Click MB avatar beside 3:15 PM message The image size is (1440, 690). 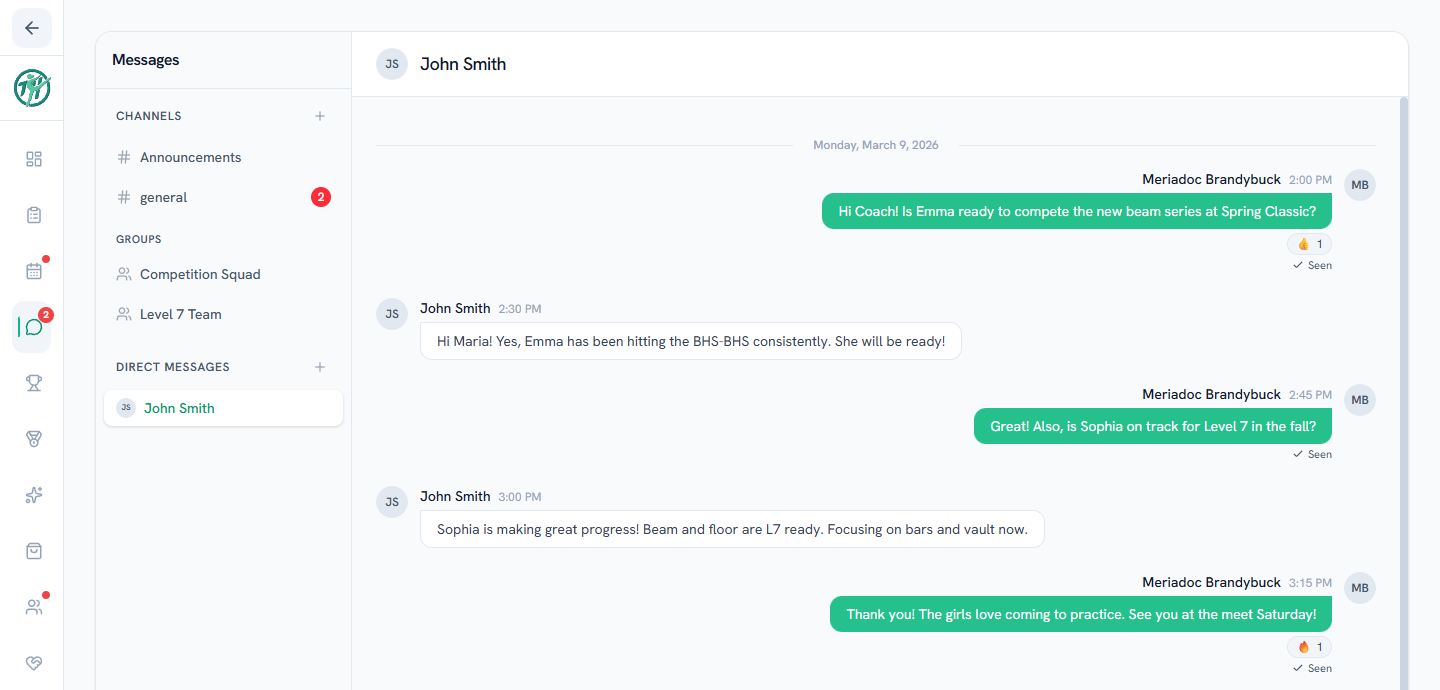click(x=1360, y=588)
